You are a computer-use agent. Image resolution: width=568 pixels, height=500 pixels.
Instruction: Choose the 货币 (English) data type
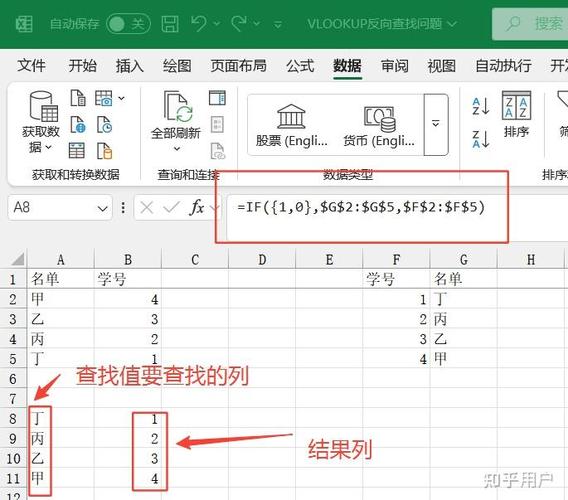[x=379, y=125]
